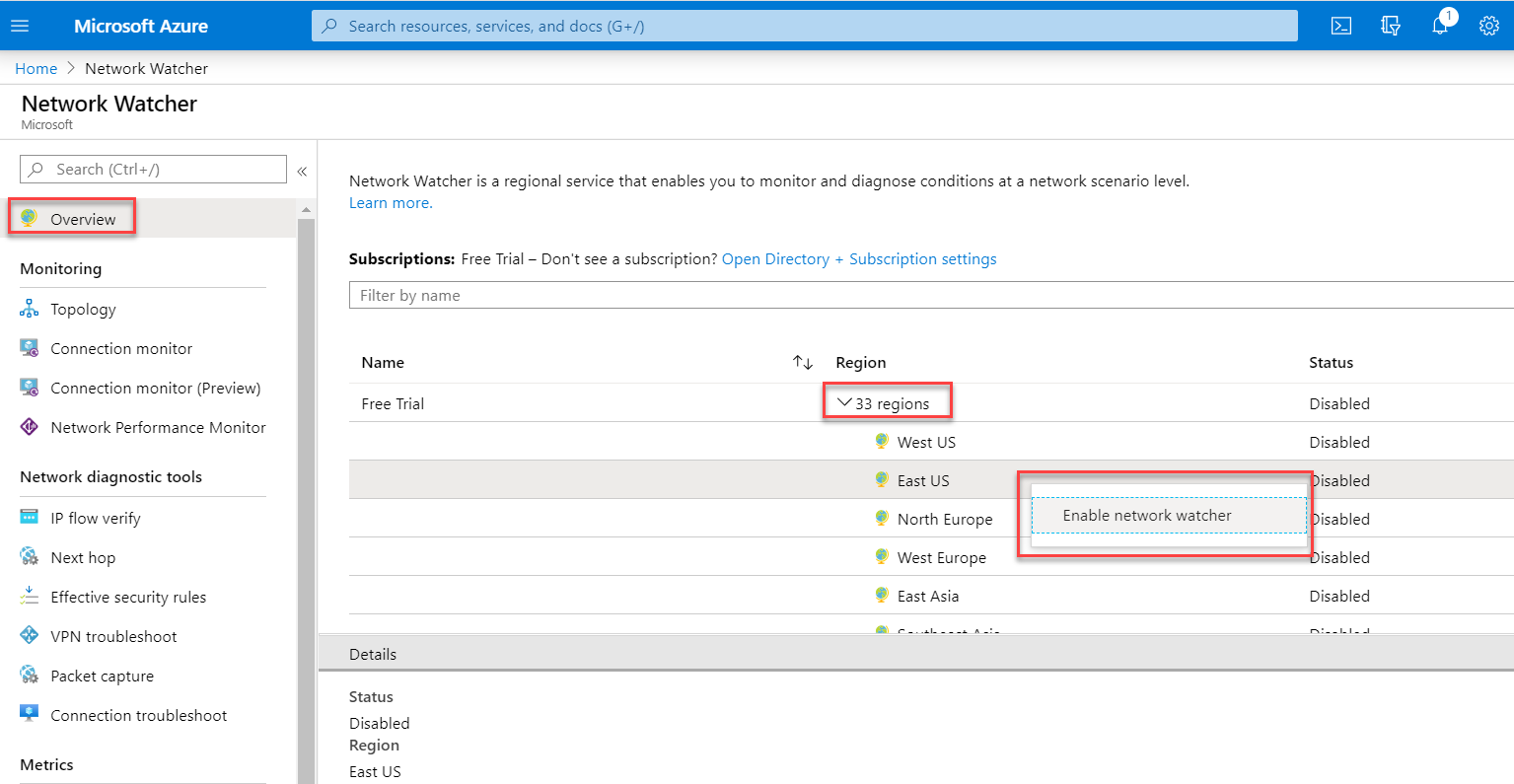This screenshot has height=784, width=1514.
Task: Click the sidebar scrollbar up arrow
Action: click(306, 209)
